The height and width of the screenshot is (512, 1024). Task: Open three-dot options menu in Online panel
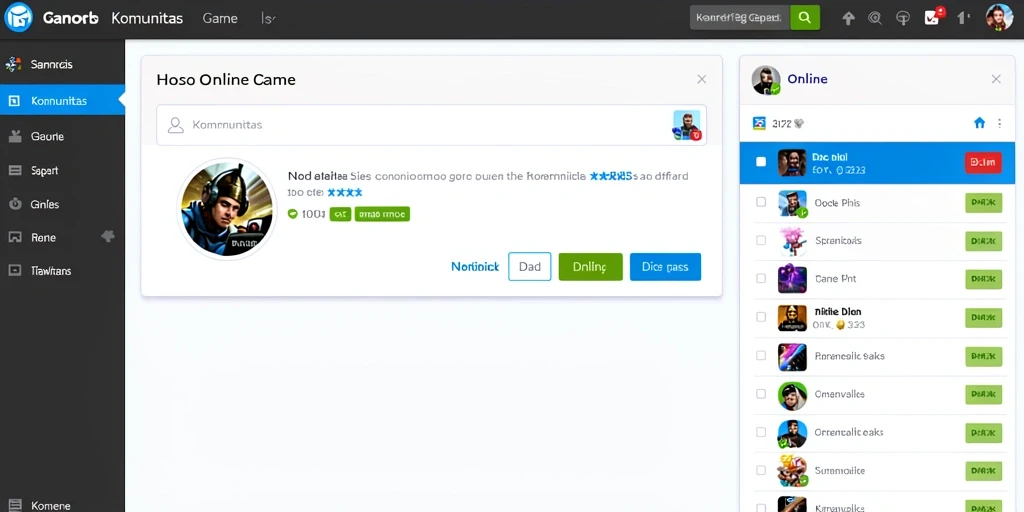(999, 123)
